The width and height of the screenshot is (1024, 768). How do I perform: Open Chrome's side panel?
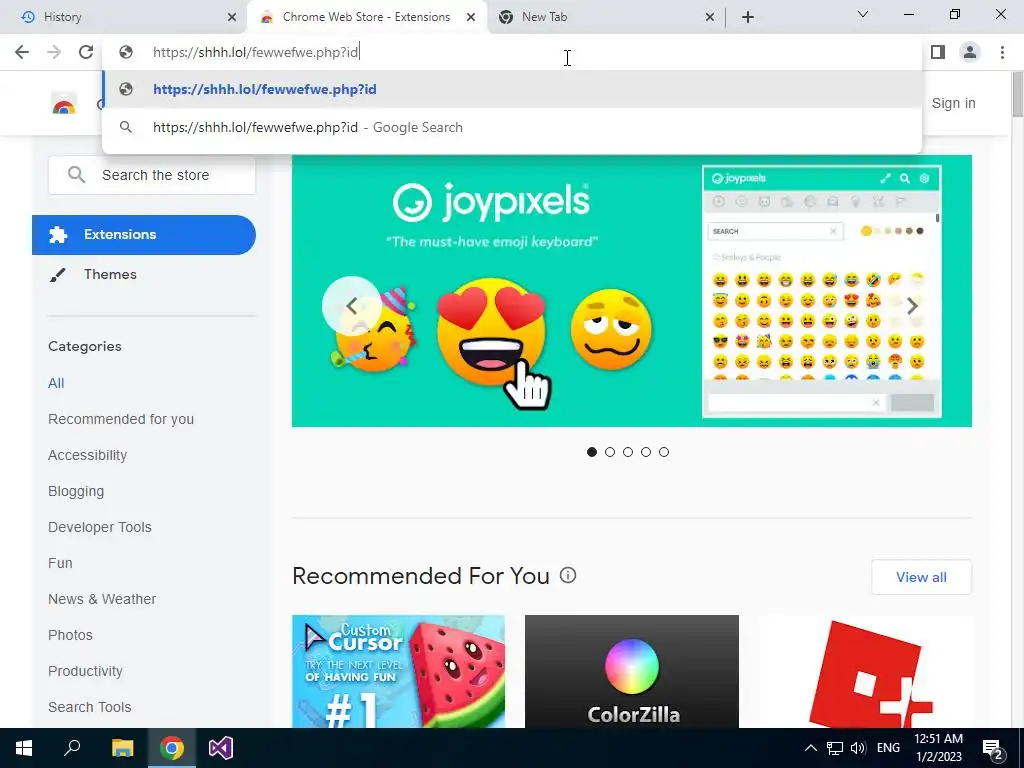point(938,52)
